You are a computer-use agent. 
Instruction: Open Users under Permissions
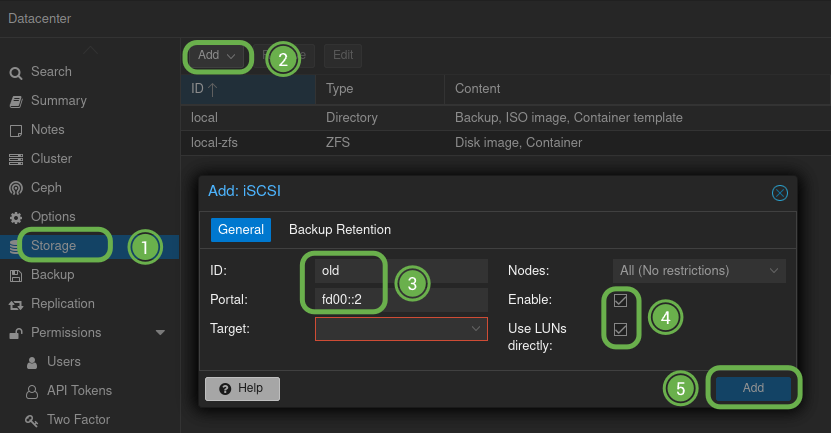point(90,362)
